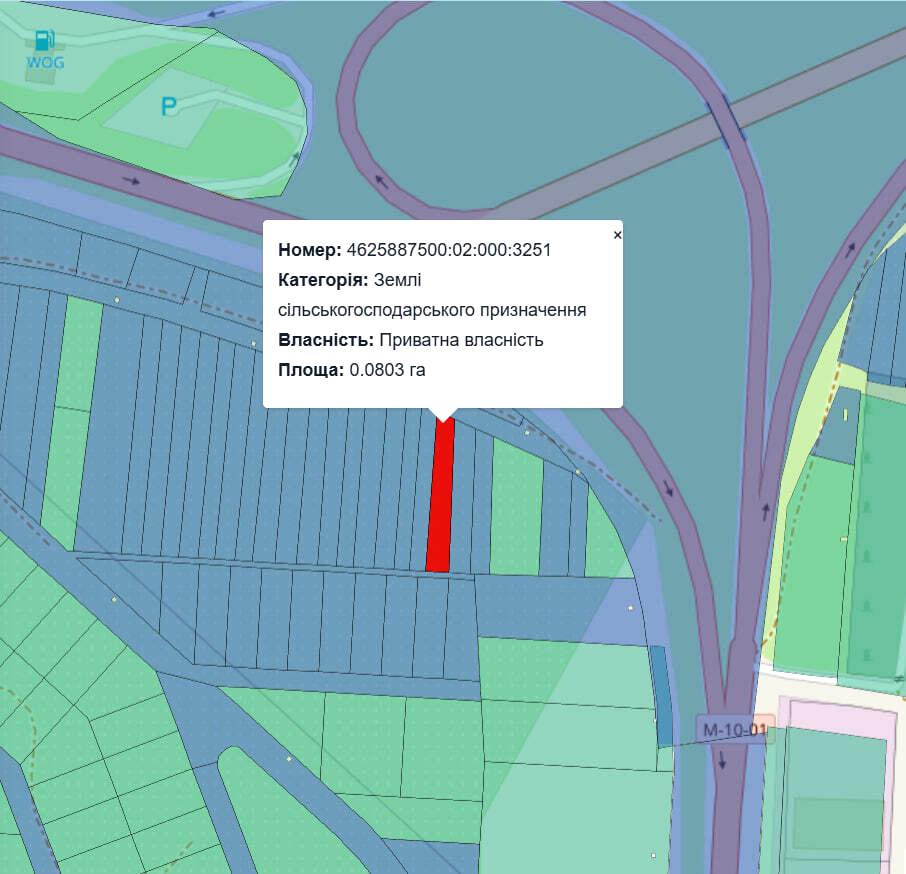The image size is (906, 874).
Task: Click the parking P icon
Action: [169, 106]
